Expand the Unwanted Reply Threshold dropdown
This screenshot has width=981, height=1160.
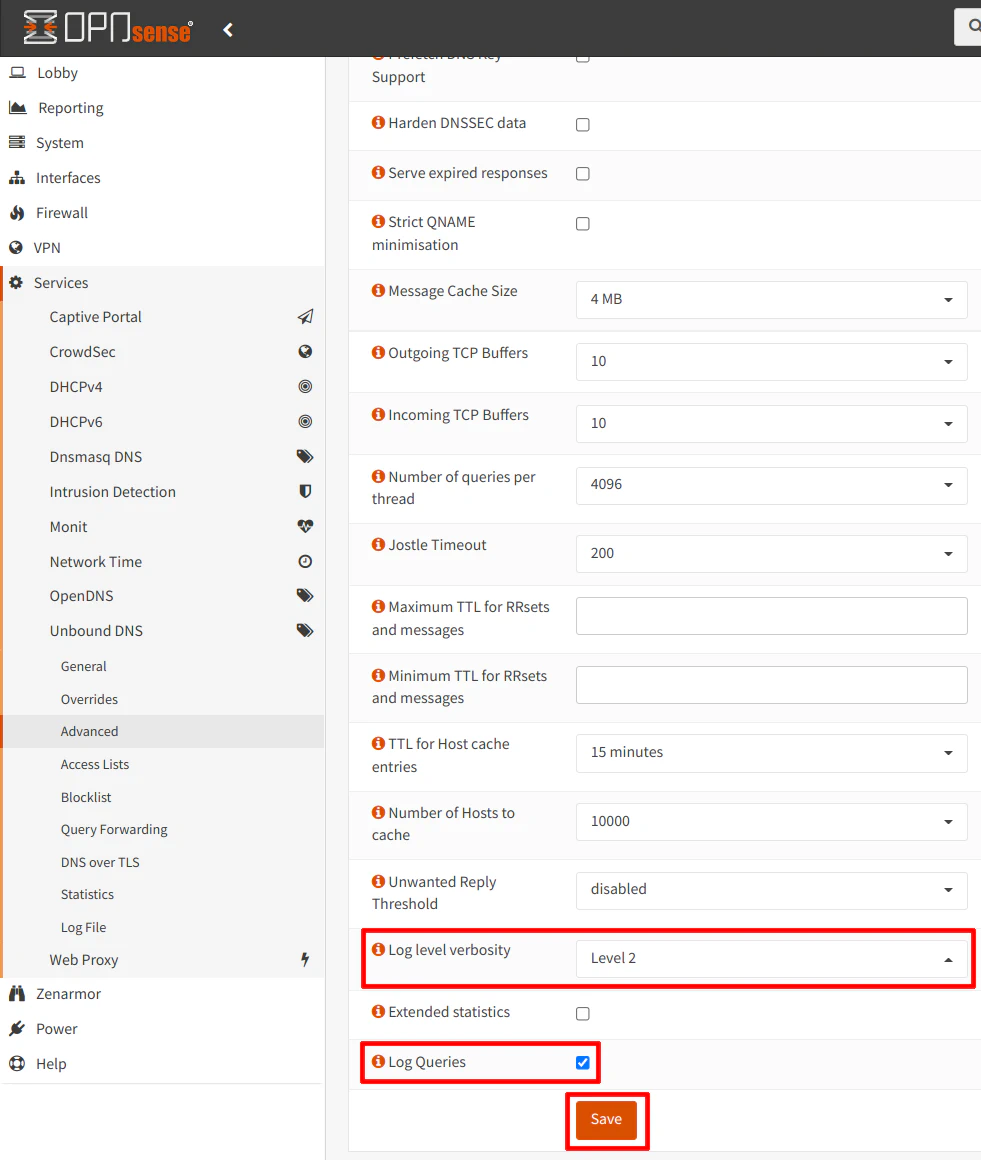(x=771, y=889)
